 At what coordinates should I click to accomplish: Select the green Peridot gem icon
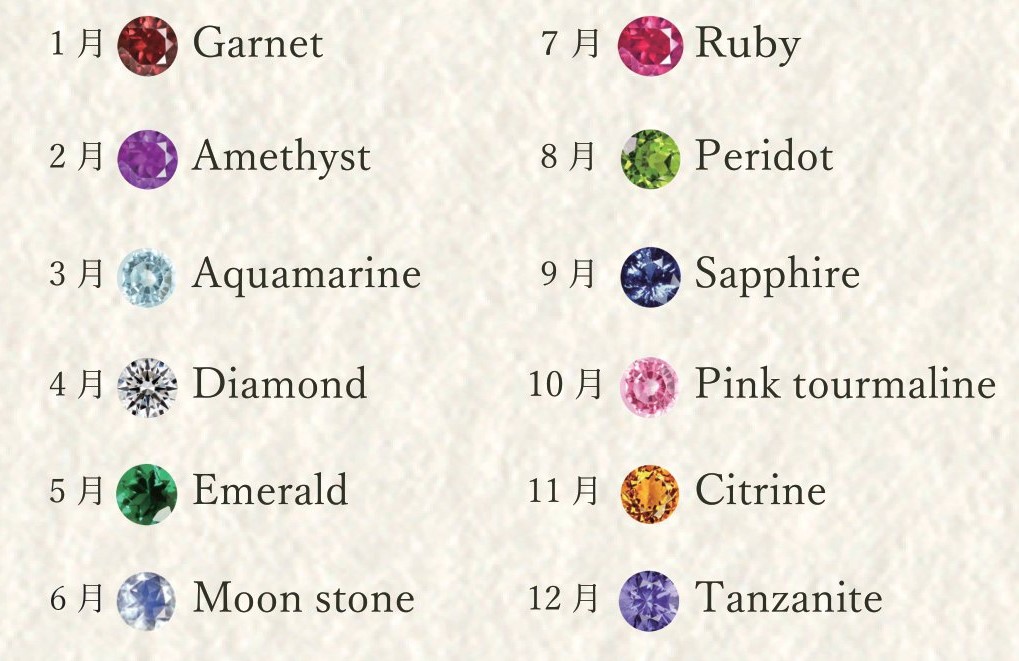click(x=651, y=159)
